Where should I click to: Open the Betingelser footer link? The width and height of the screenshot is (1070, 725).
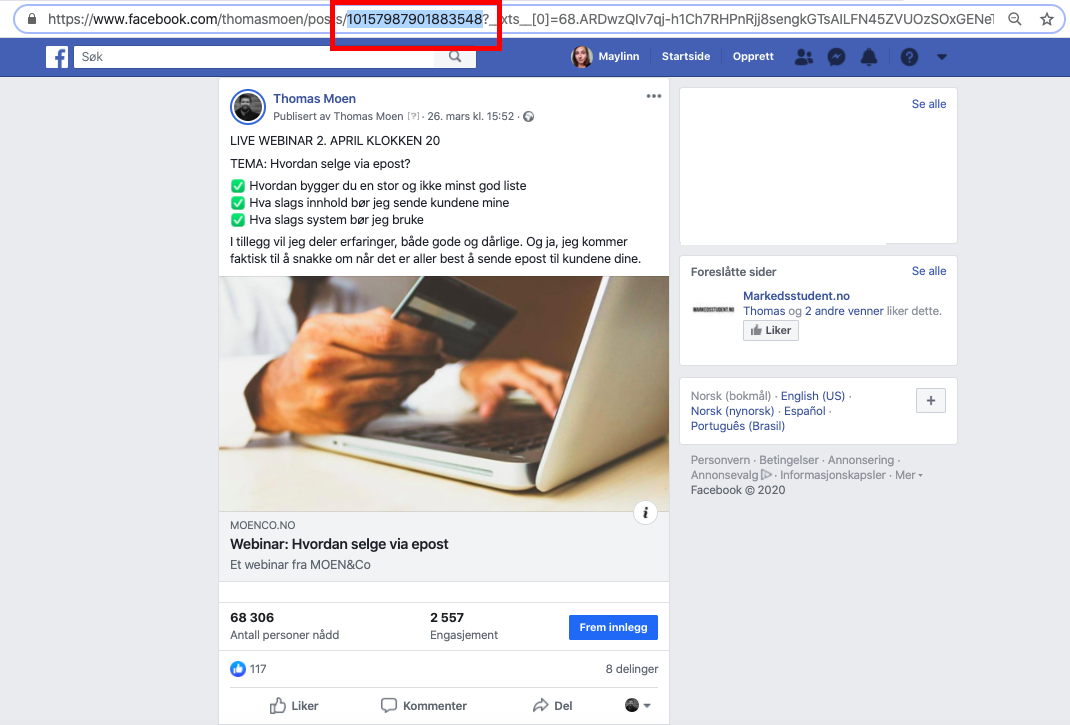[789, 460]
